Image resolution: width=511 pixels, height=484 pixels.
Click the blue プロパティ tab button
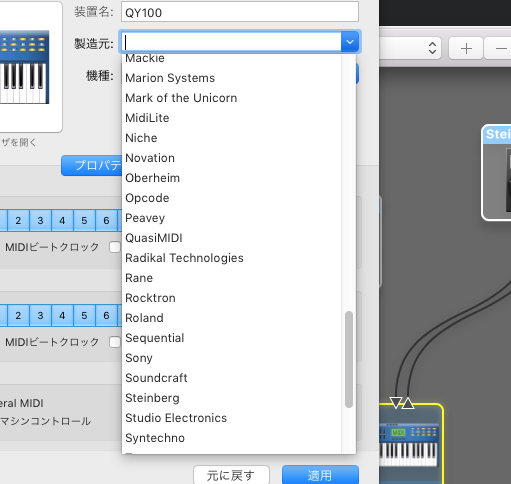[x=92, y=165]
